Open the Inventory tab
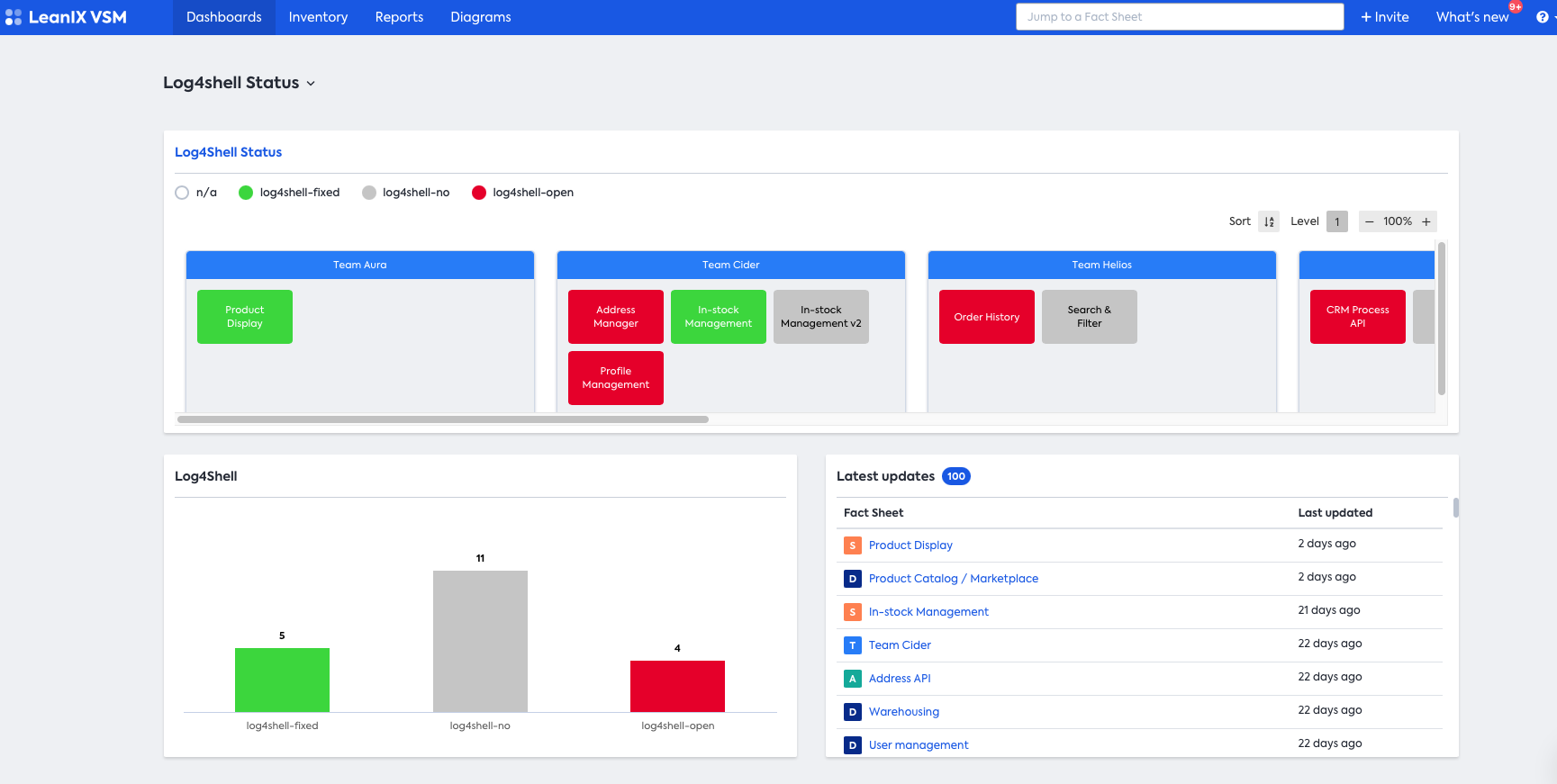Screen dimensions: 1557x784 (x=318, y=17)
